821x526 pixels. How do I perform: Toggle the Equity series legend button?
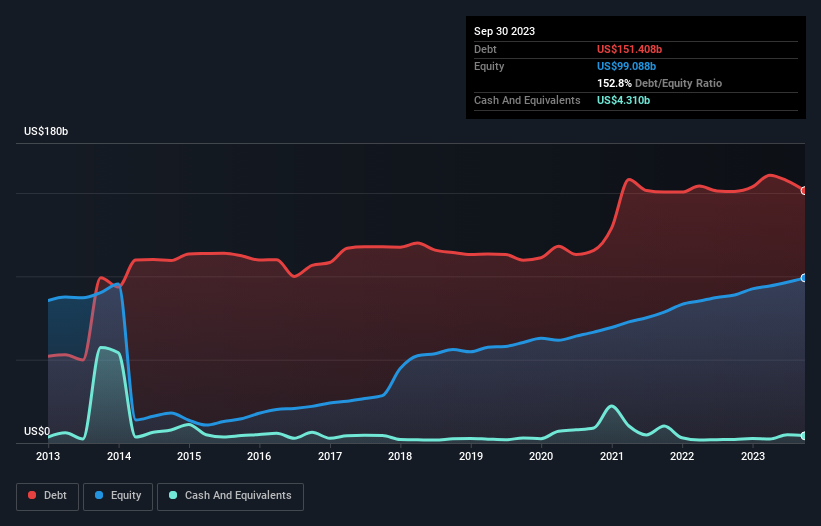(118, 496)
